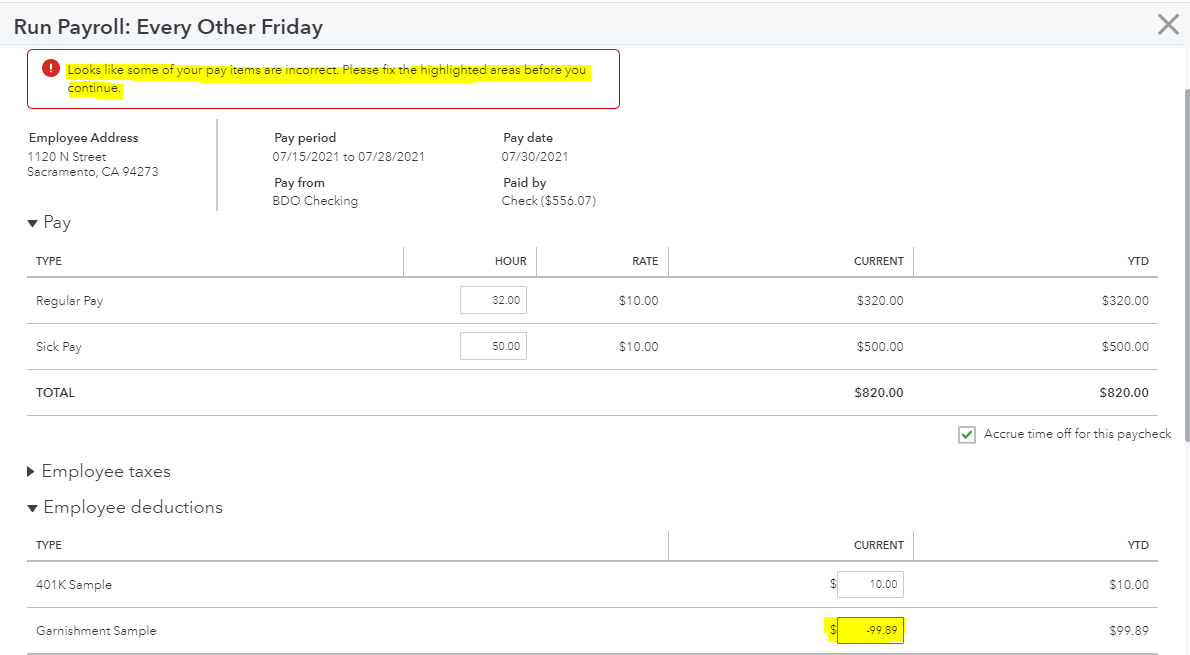Image resolution: width=1190 pixels, height=655 pixels.
Task: Click the YTD column header
Action: pos(1139,261)
